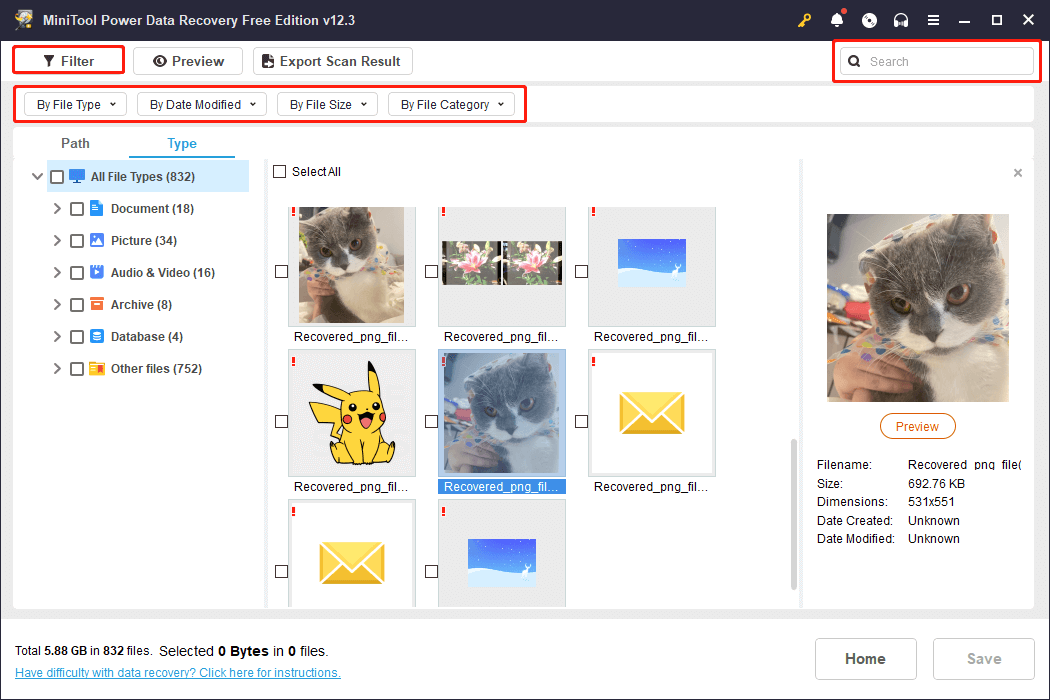Viewport: 1050px width, 700px height.
Task: Click the Archive category icon
Action: [x=97, y=304]
